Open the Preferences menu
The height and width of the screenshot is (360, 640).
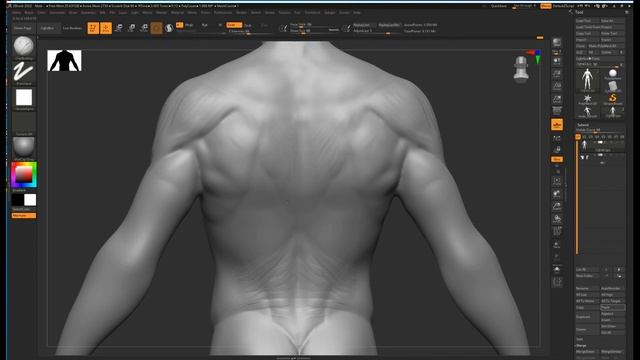pyautogui.click(x=223, y=13)
